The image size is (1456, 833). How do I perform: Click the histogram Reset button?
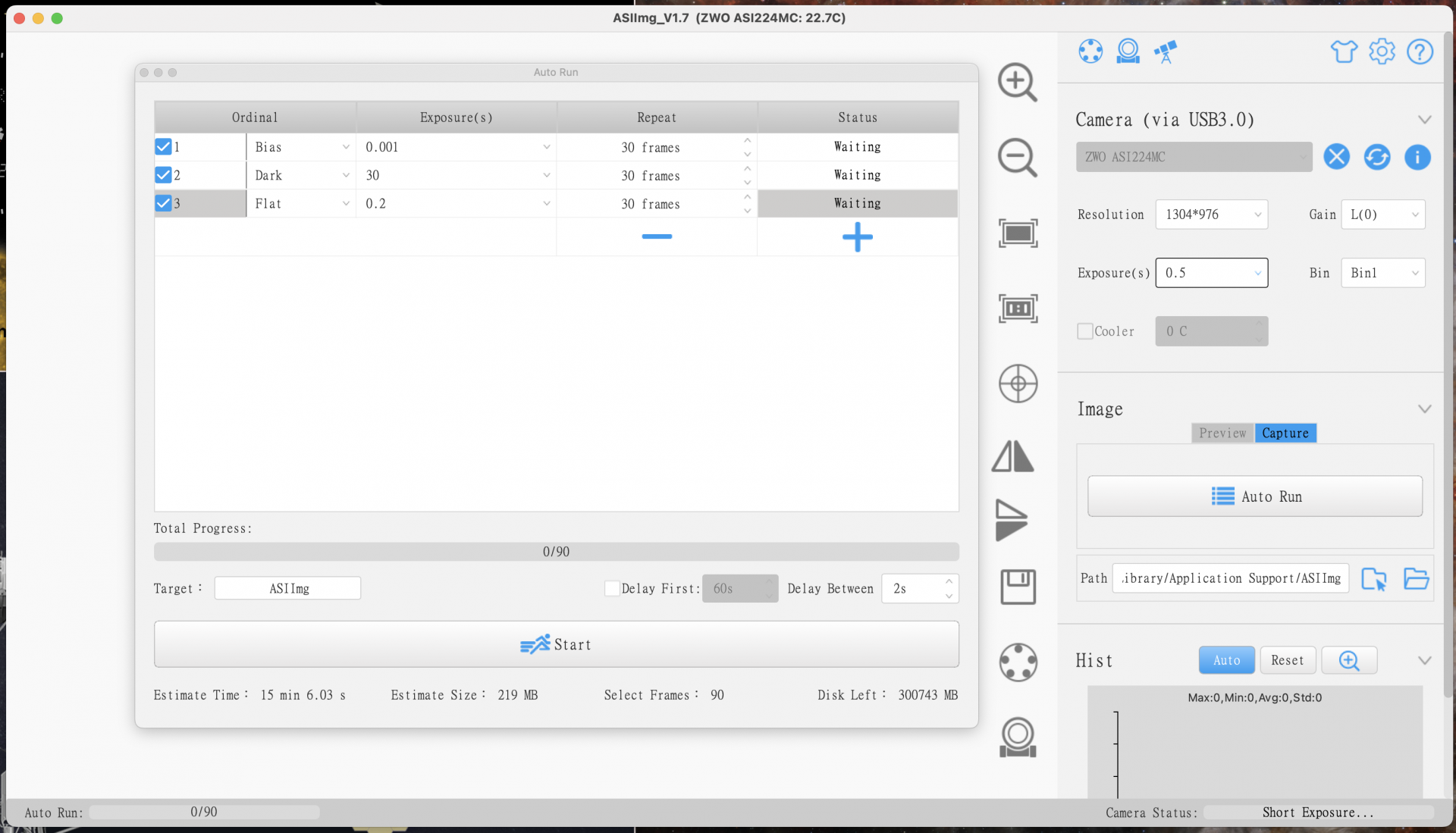coord(1288,660)
